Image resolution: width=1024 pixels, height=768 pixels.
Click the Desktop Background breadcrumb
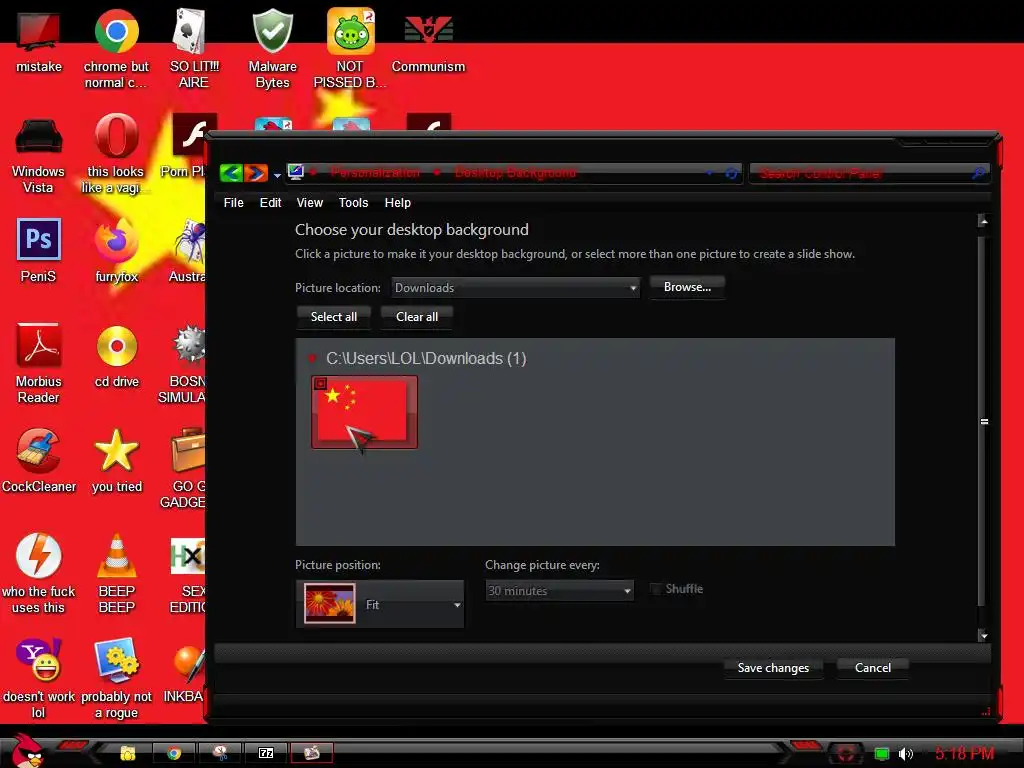coord(515,173)
